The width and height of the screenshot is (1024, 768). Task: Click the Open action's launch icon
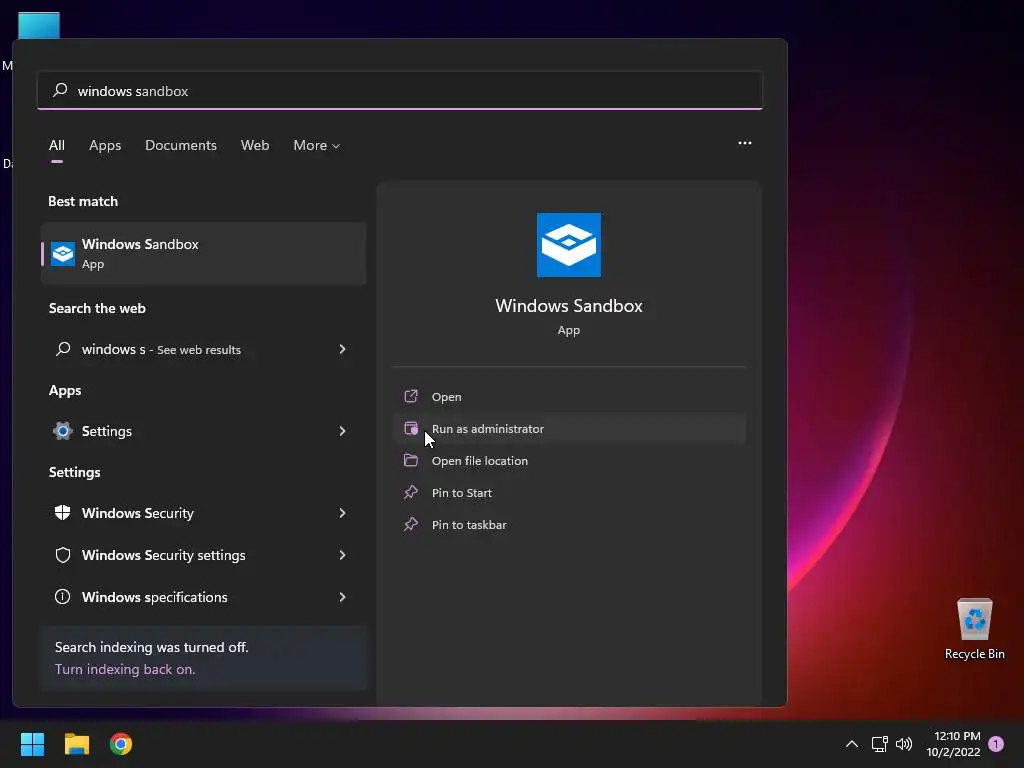[x=411, y=396]
